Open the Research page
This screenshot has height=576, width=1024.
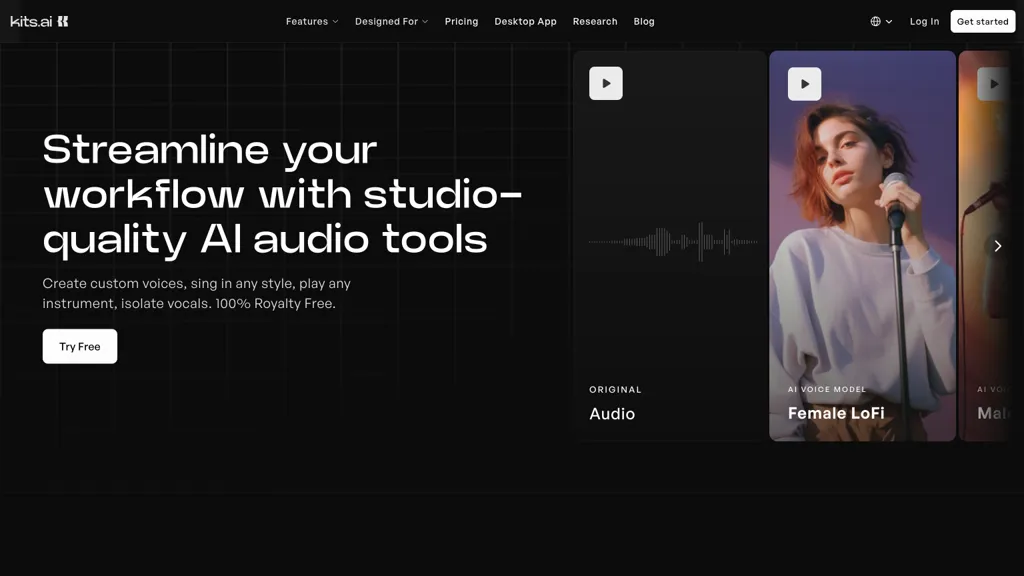coord(595,21)
